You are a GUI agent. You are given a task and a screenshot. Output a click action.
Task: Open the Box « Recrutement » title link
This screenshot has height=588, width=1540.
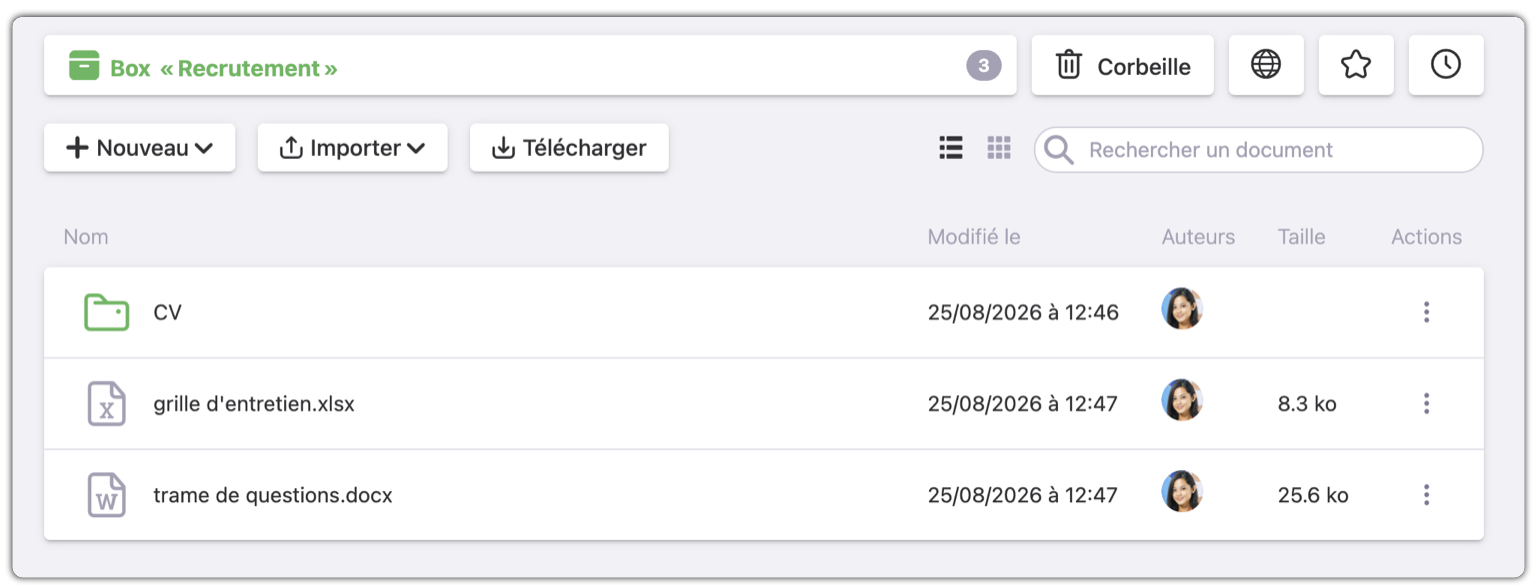tap(223, 69)
